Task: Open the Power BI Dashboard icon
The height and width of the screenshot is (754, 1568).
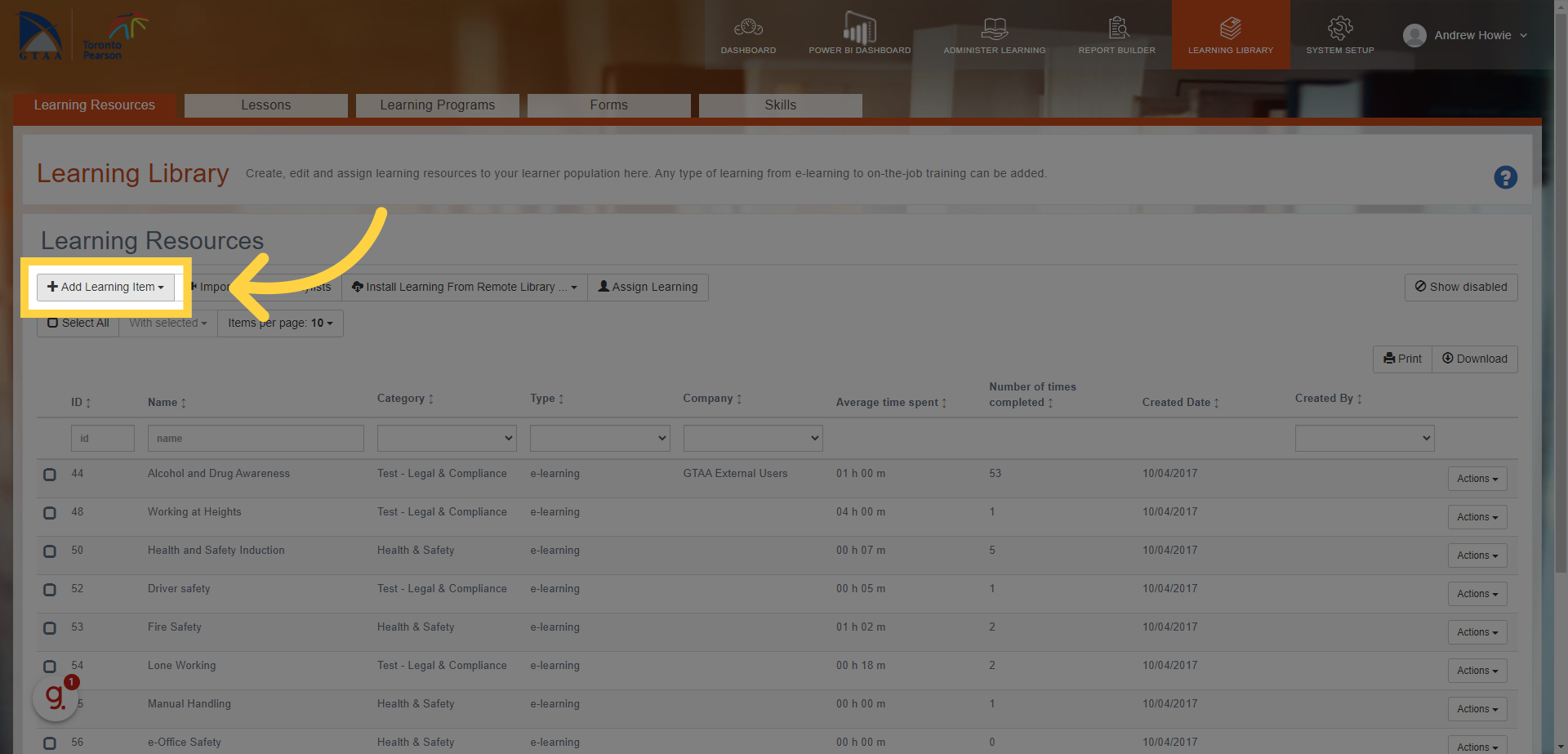Action: click(x=859, y=28)
